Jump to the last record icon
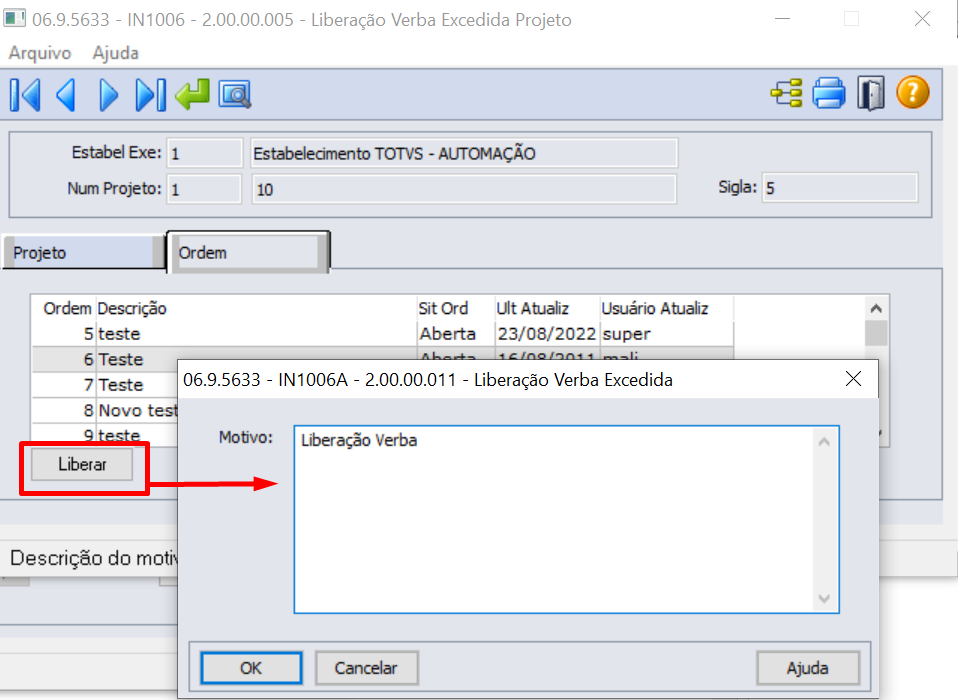The width and height of the screenshot is (958, 700). 150,95
